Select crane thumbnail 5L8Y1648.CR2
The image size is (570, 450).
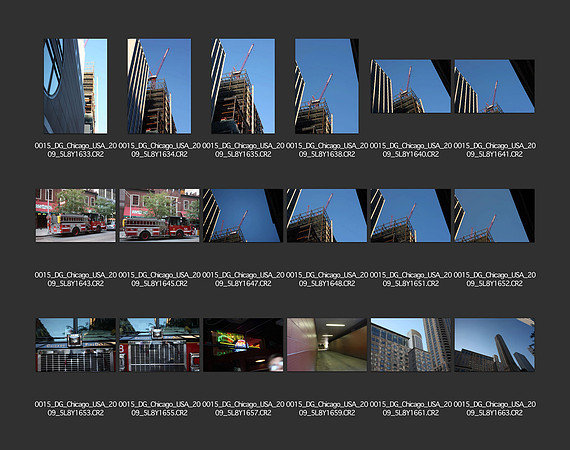click(x=327, y=215)
